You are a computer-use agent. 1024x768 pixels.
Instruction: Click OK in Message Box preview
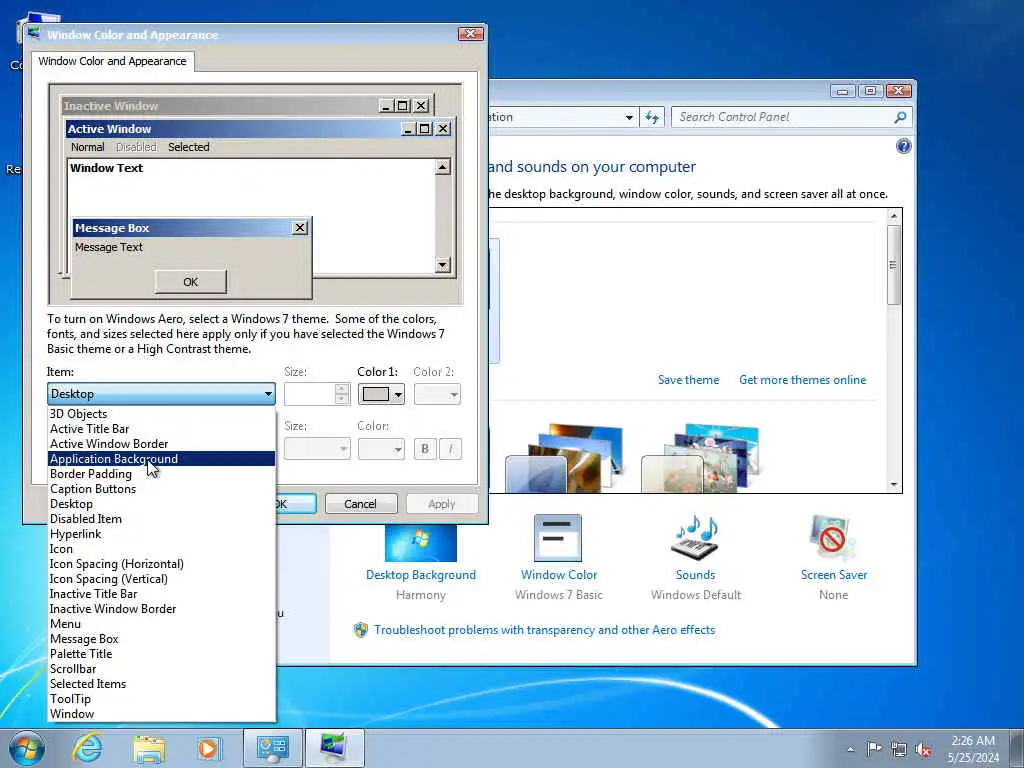tap(191, 282)
